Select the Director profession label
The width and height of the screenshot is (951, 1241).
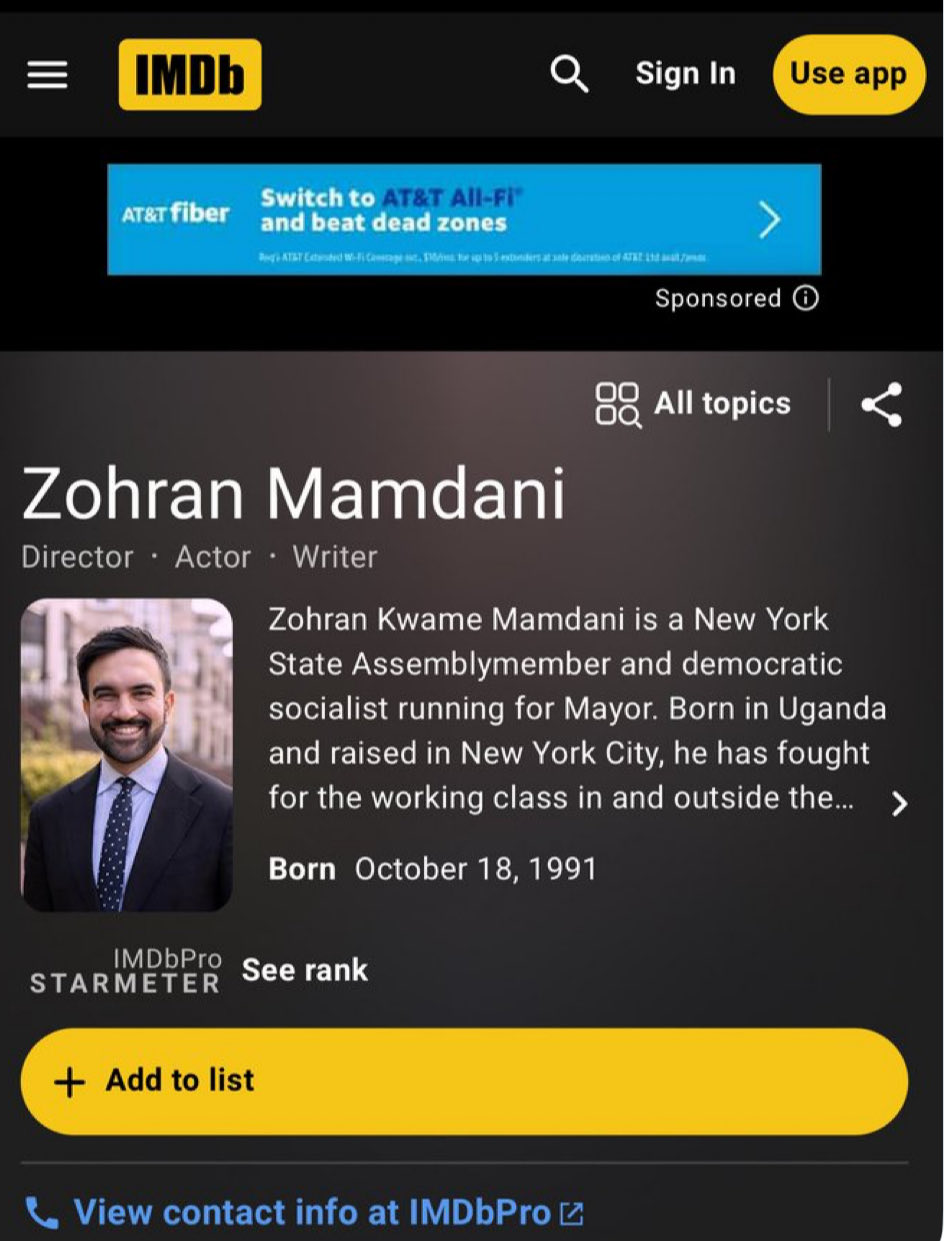pos(77,557)
